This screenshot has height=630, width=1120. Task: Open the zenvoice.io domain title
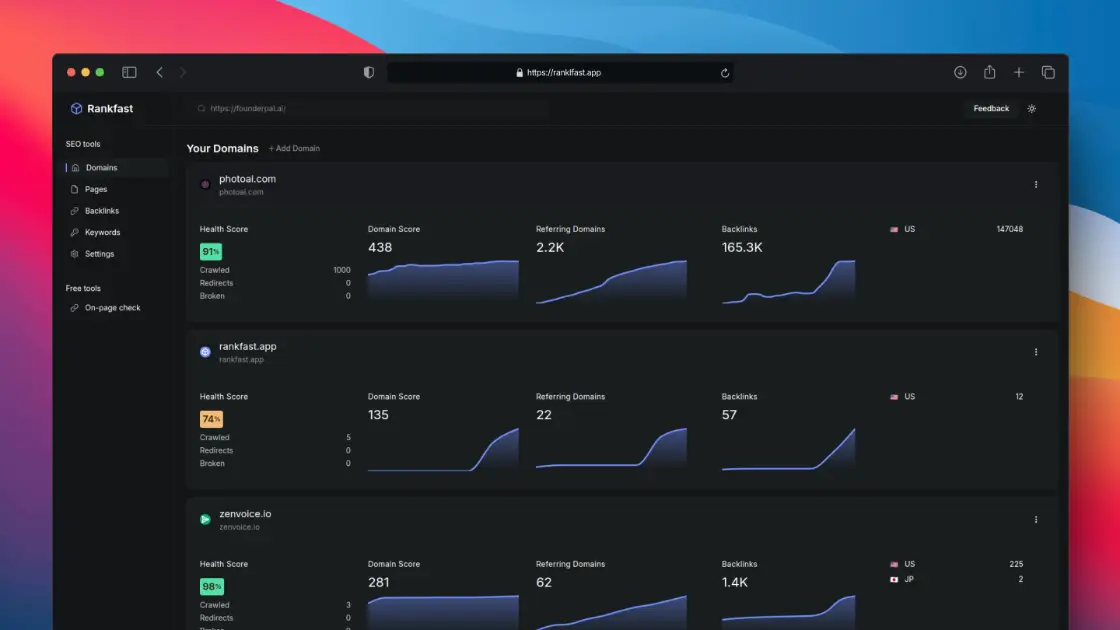pyautogui.click(x=245, y=514)
